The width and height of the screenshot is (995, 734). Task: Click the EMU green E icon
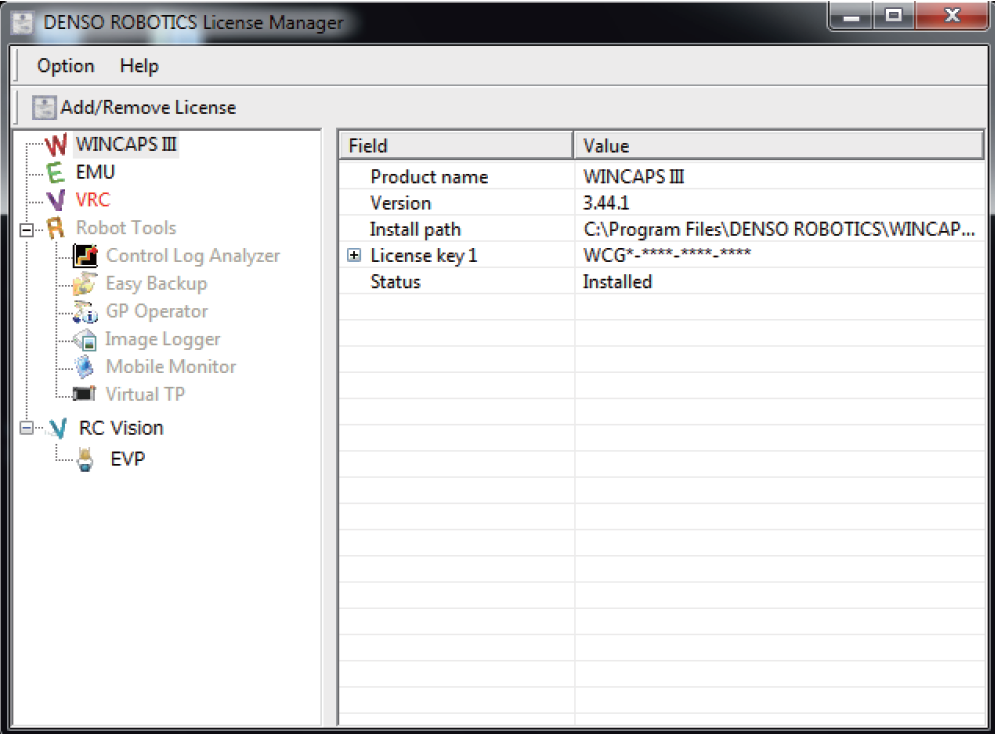pyautogui.click(x=56, y=173)
